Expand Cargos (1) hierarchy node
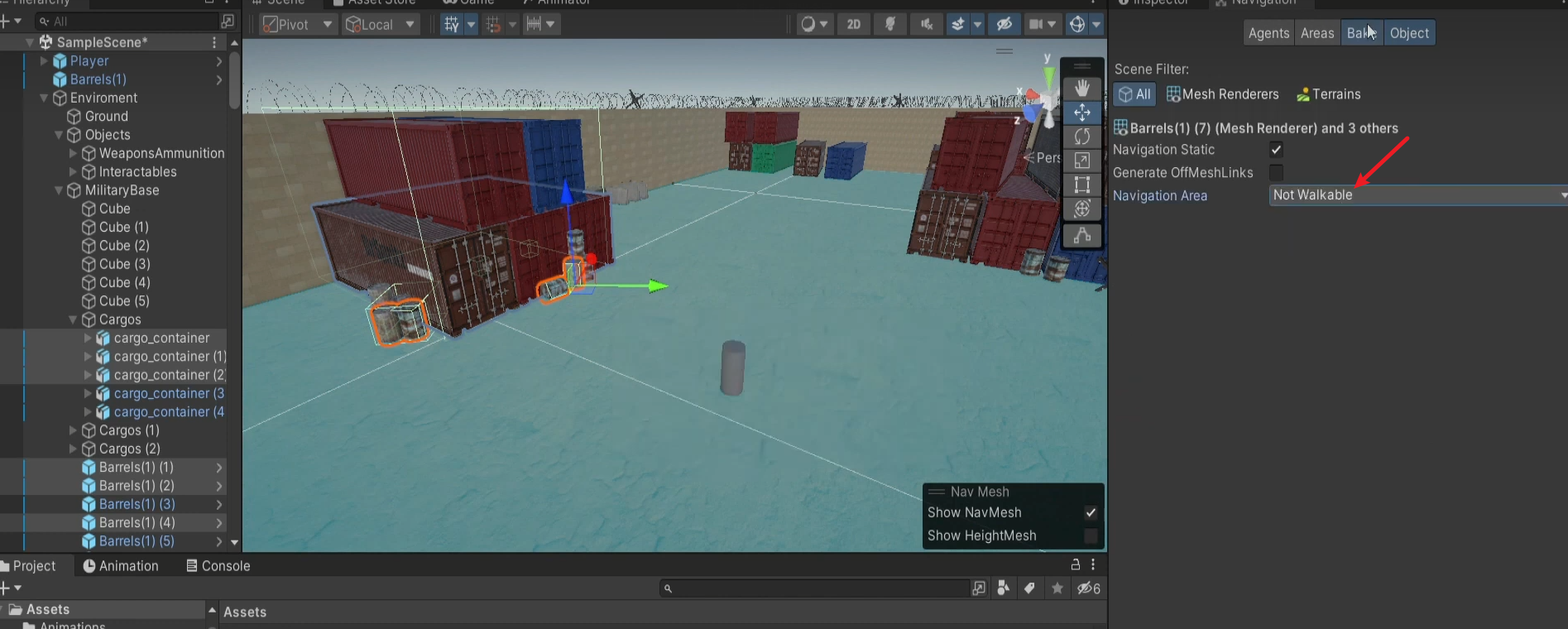The width and height of the screenshot is (1568, 629). (73, 430)
